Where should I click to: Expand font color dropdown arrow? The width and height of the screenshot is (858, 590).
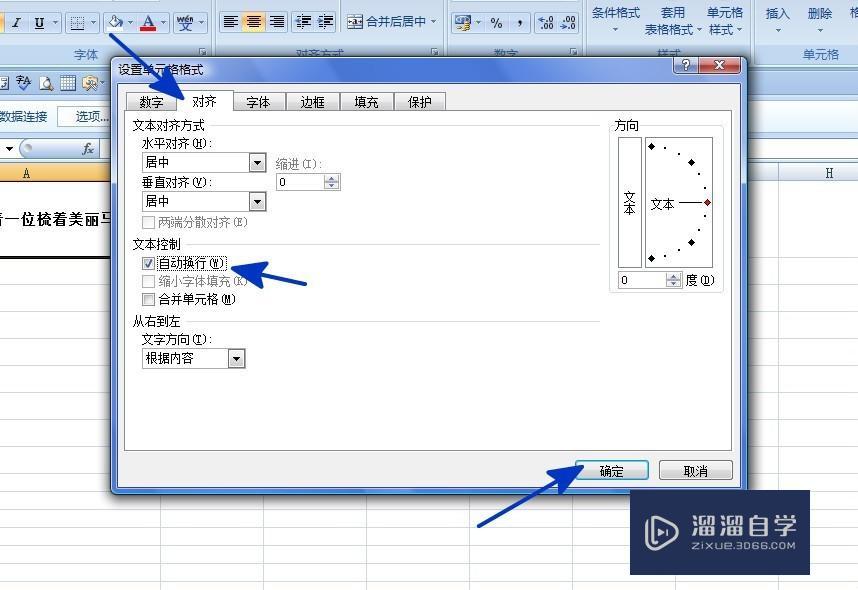(x=163, y=22)
